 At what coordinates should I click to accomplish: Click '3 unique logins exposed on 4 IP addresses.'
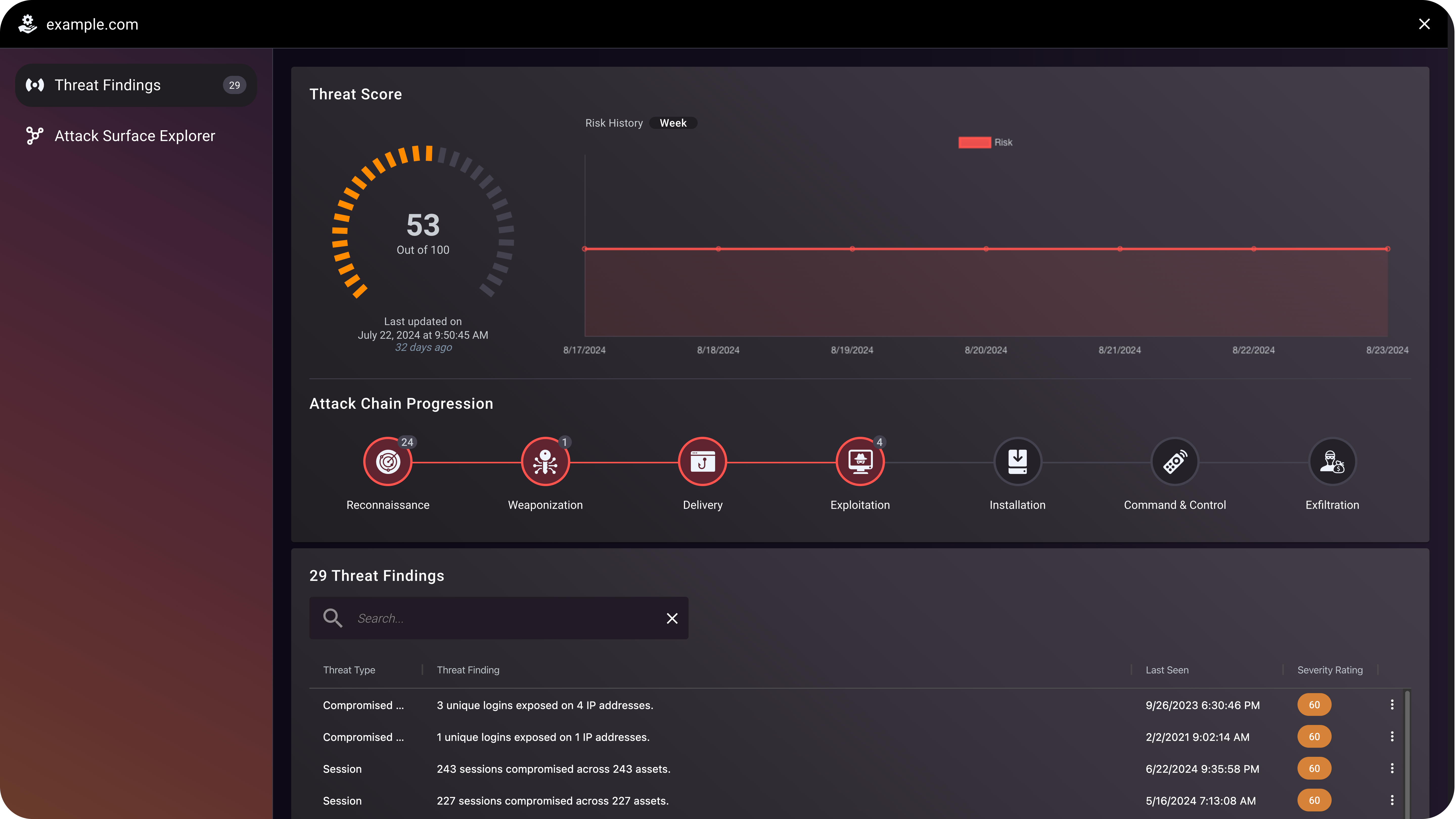click(x=545, y=706)
